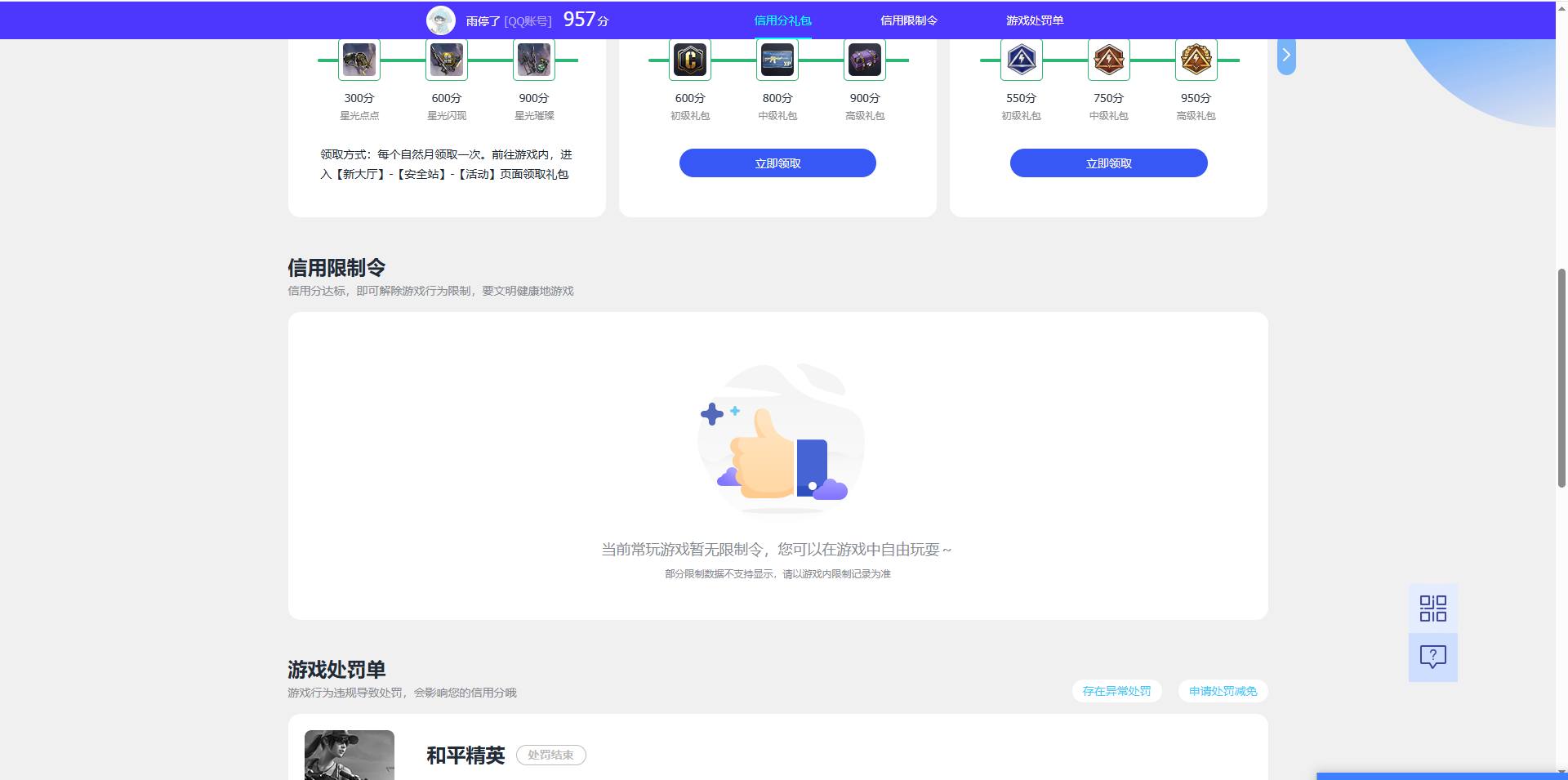Open the help question floating icon
Image resolution: width=1568 pixels, height=780 pixels.
point(1433,657)
